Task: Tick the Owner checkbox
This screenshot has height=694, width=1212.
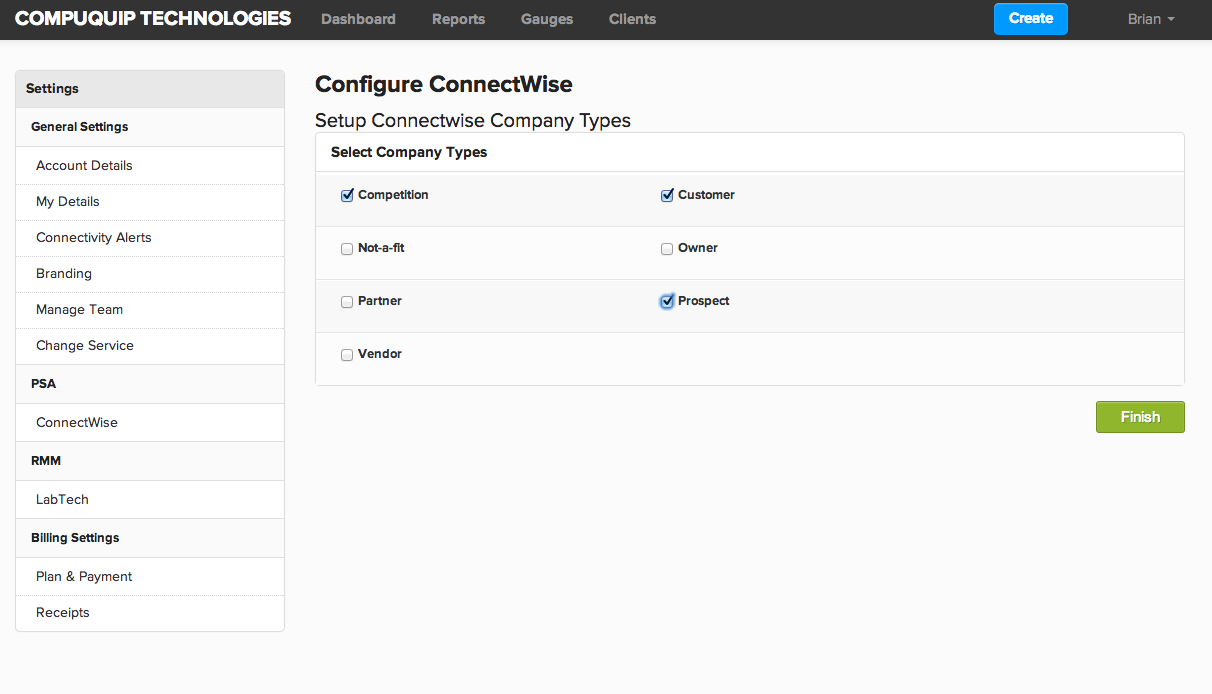Action: (x=667, y=249)
